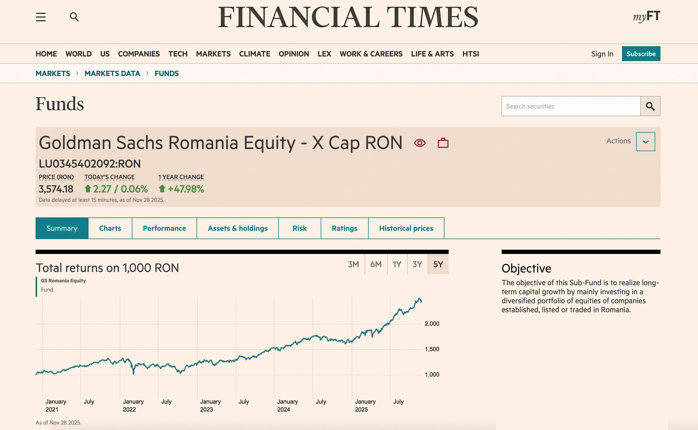This screenshot has height=430, width=698.
Task: Open the Historical prices tab
Action: pyautogui.click(x=406, y=228)
